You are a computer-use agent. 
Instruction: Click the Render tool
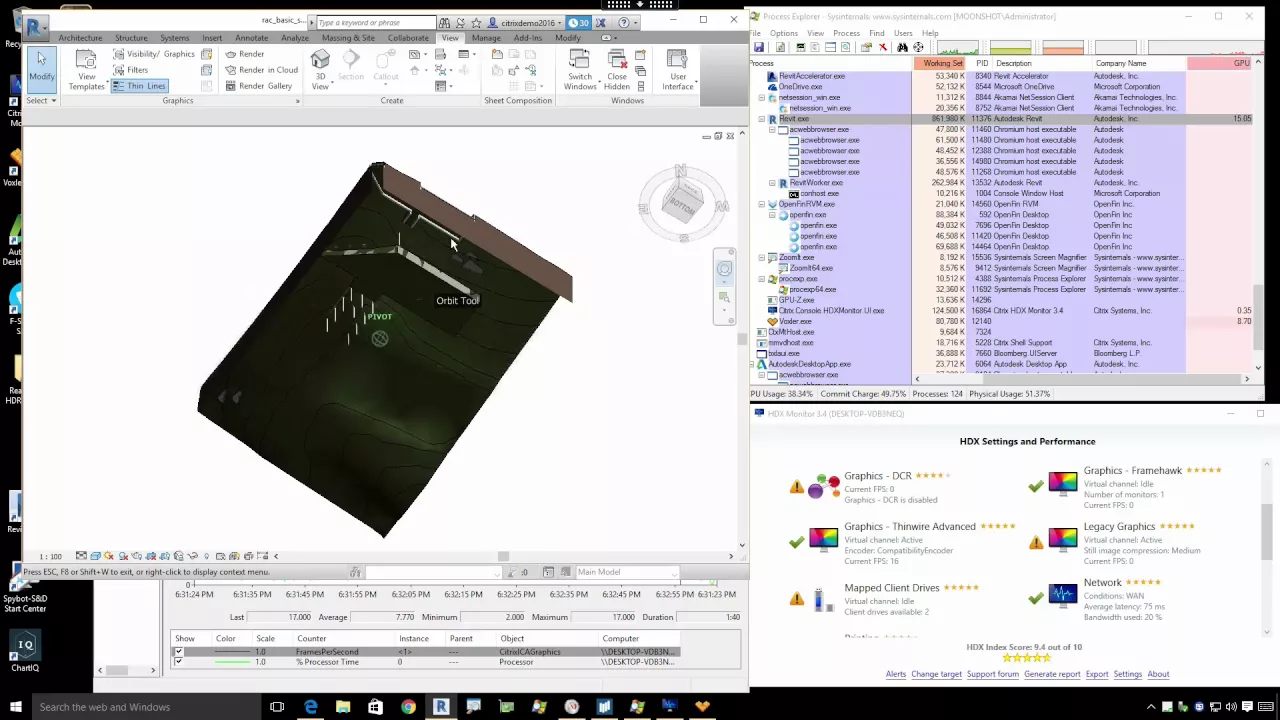[x=244, y=54]
